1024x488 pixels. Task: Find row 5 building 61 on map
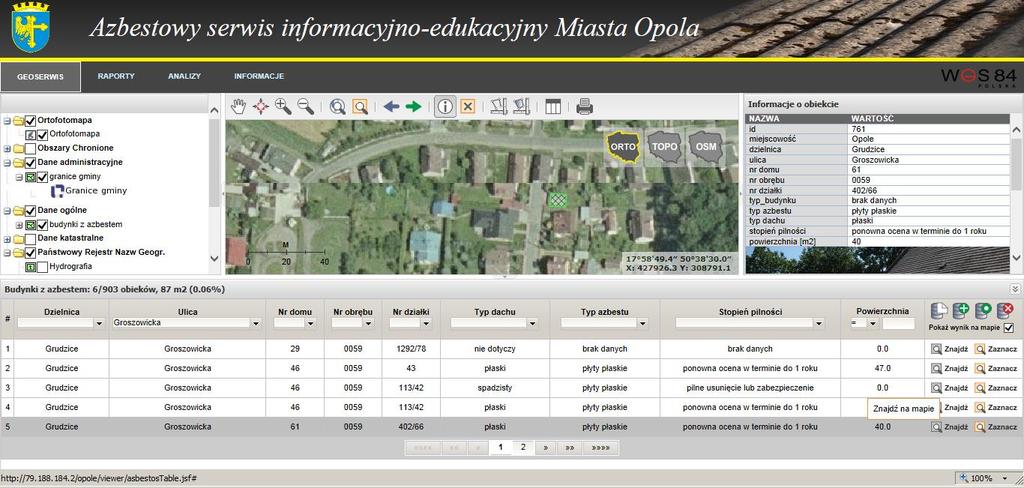tap(950, 427)
